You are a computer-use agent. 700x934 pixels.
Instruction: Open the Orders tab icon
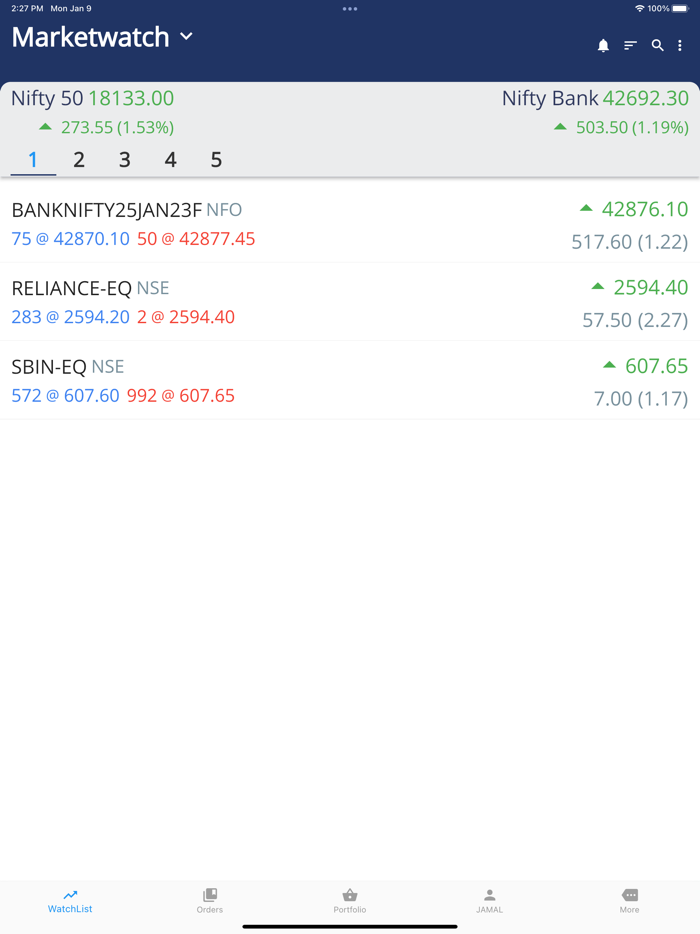point(210,895)
